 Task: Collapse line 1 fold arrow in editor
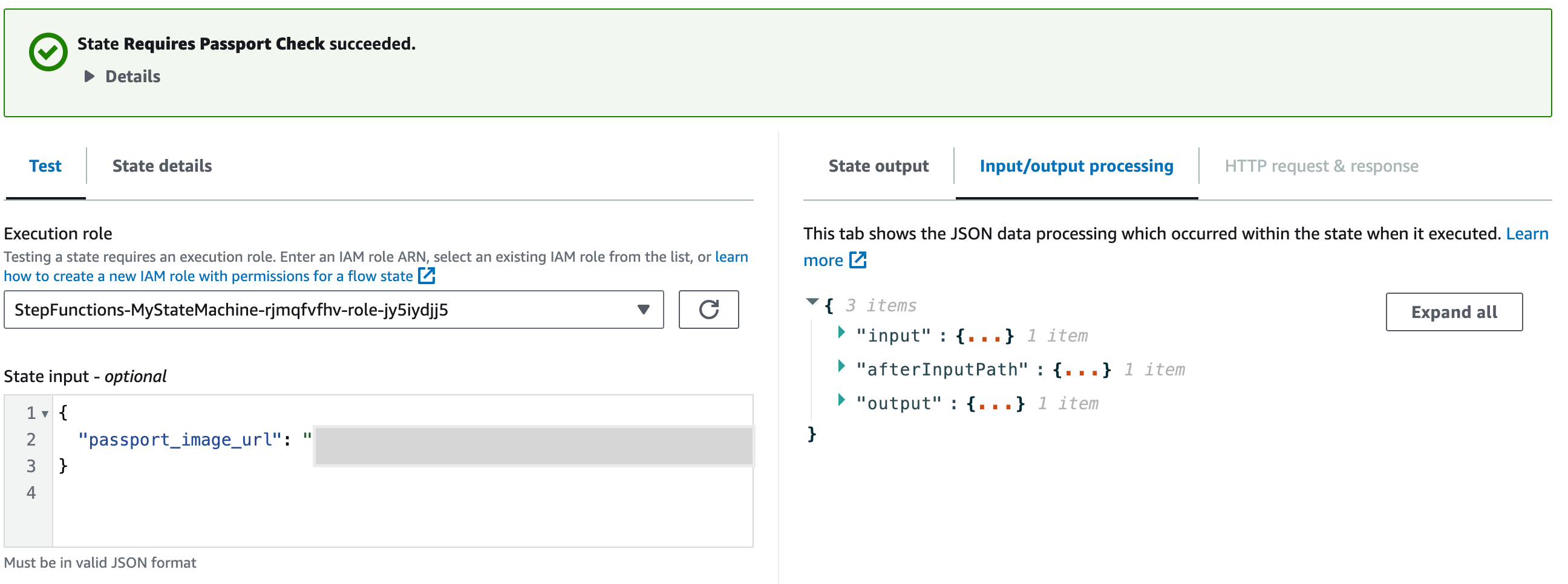(44, 414)
